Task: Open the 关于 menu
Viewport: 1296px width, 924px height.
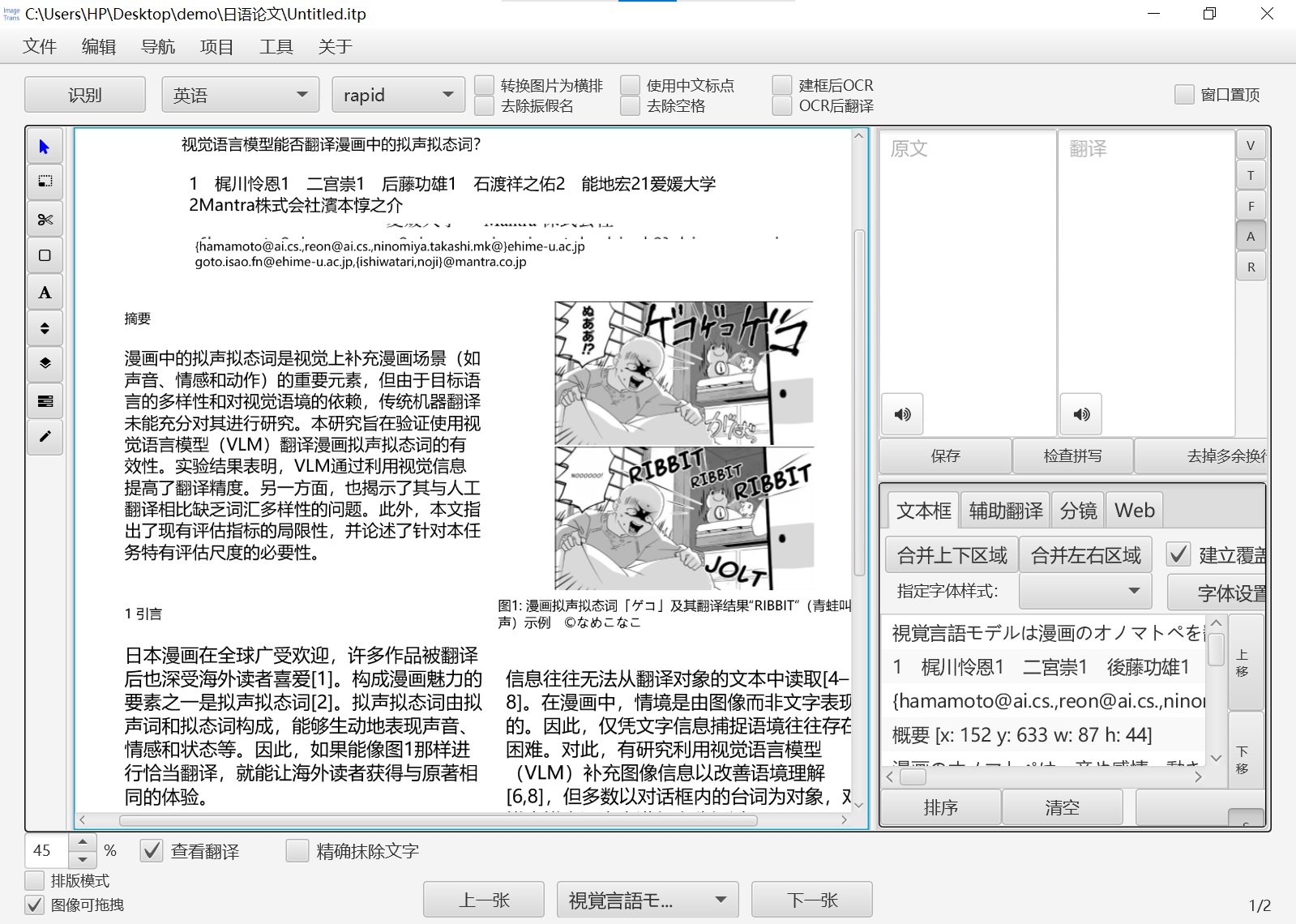Action: (336, 47)
